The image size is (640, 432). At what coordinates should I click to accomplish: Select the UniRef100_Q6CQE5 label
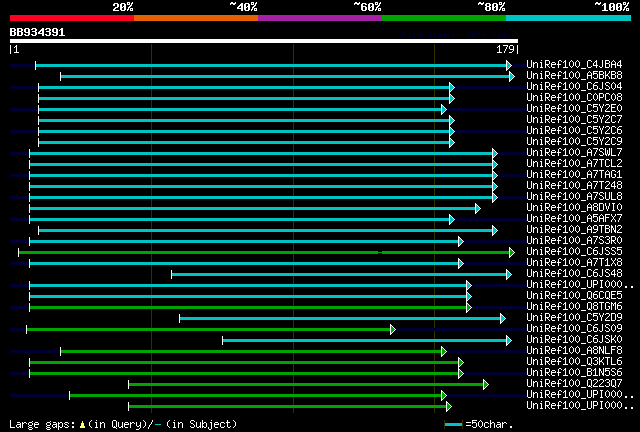pos(574,296)
